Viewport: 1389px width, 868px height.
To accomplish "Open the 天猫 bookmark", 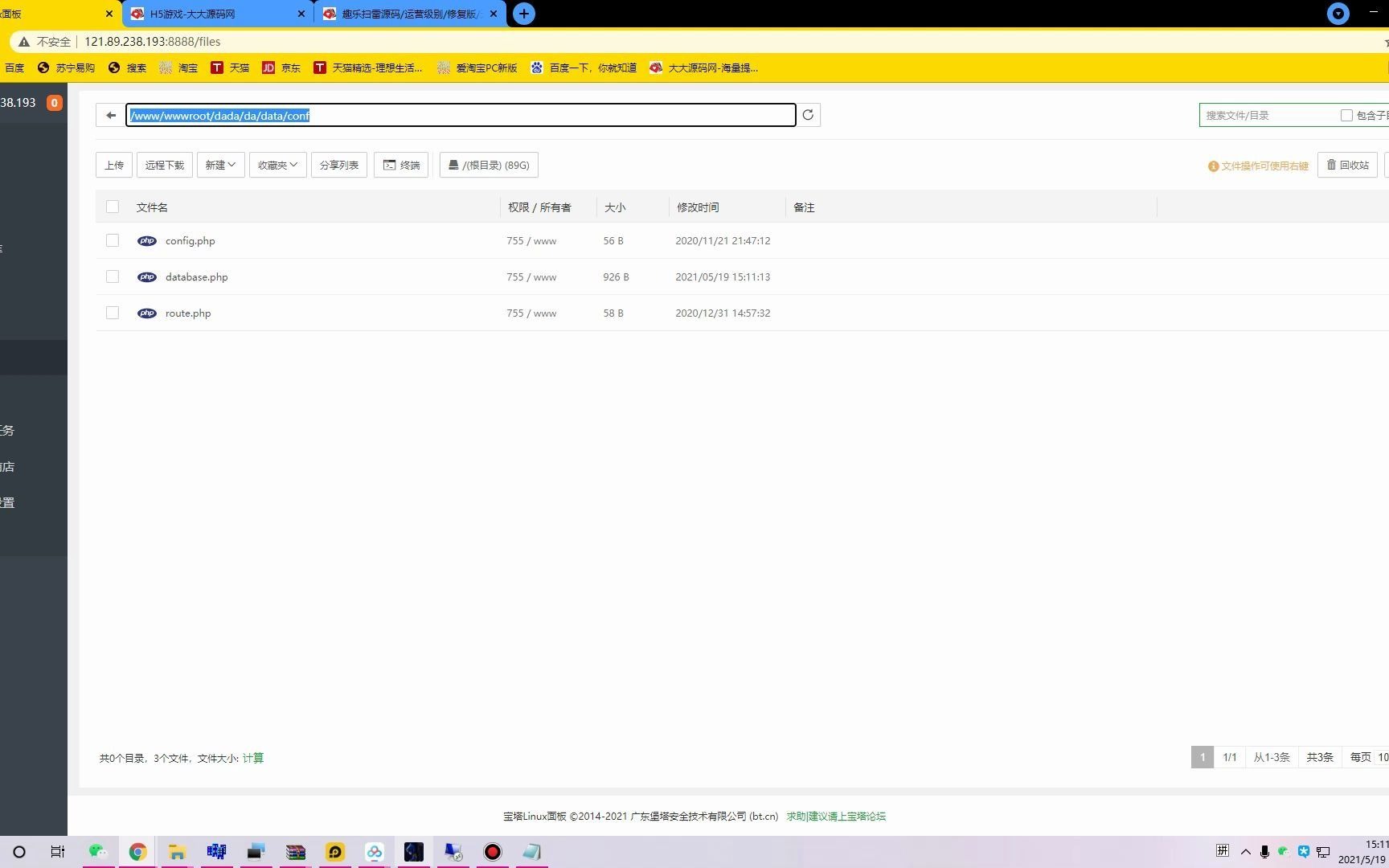I will [230, 68].
